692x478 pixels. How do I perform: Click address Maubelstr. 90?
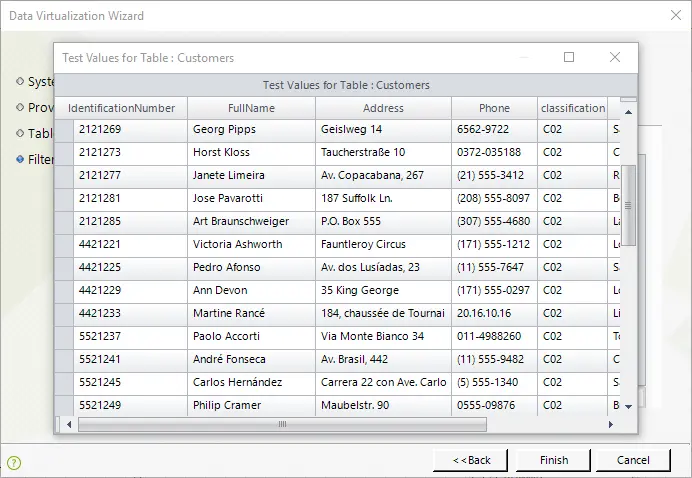383,406
